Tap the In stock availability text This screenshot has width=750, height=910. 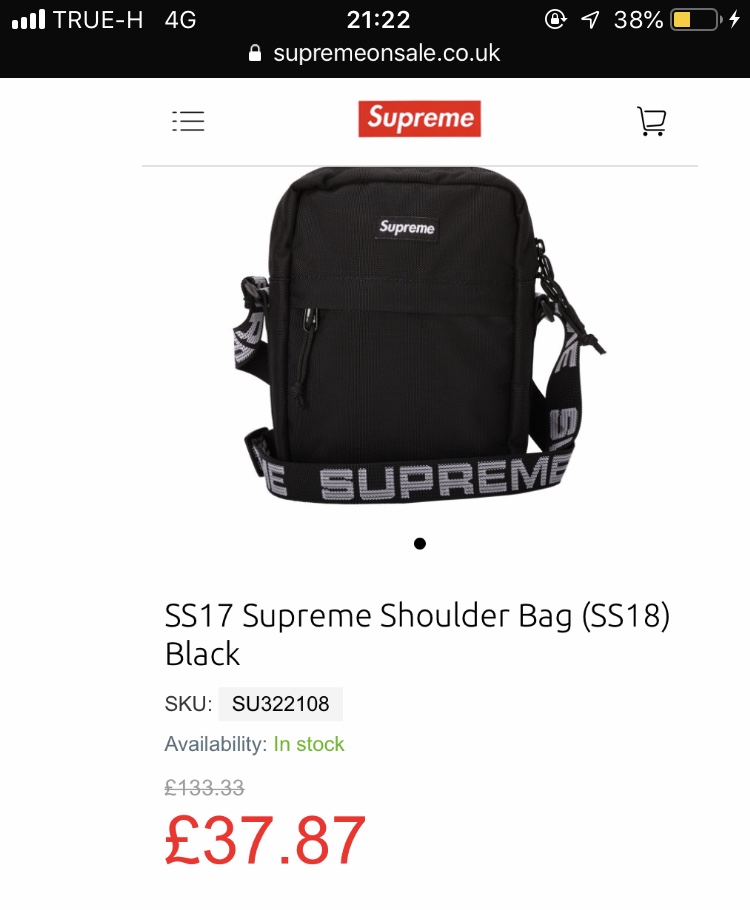tap(309, 744)
